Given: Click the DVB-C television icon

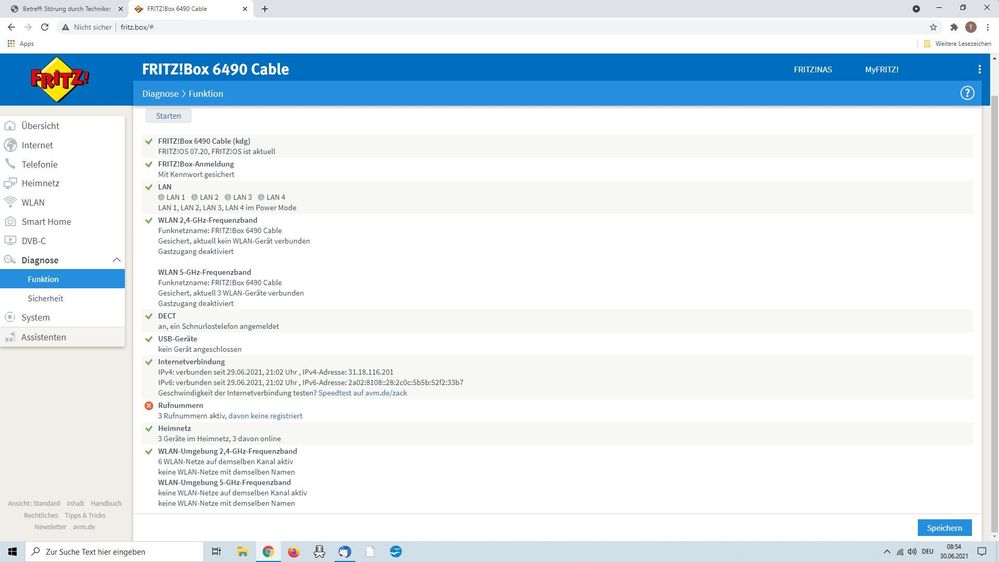Looking at the screenshot, I should pyautogui.click(x=10, y=240).
